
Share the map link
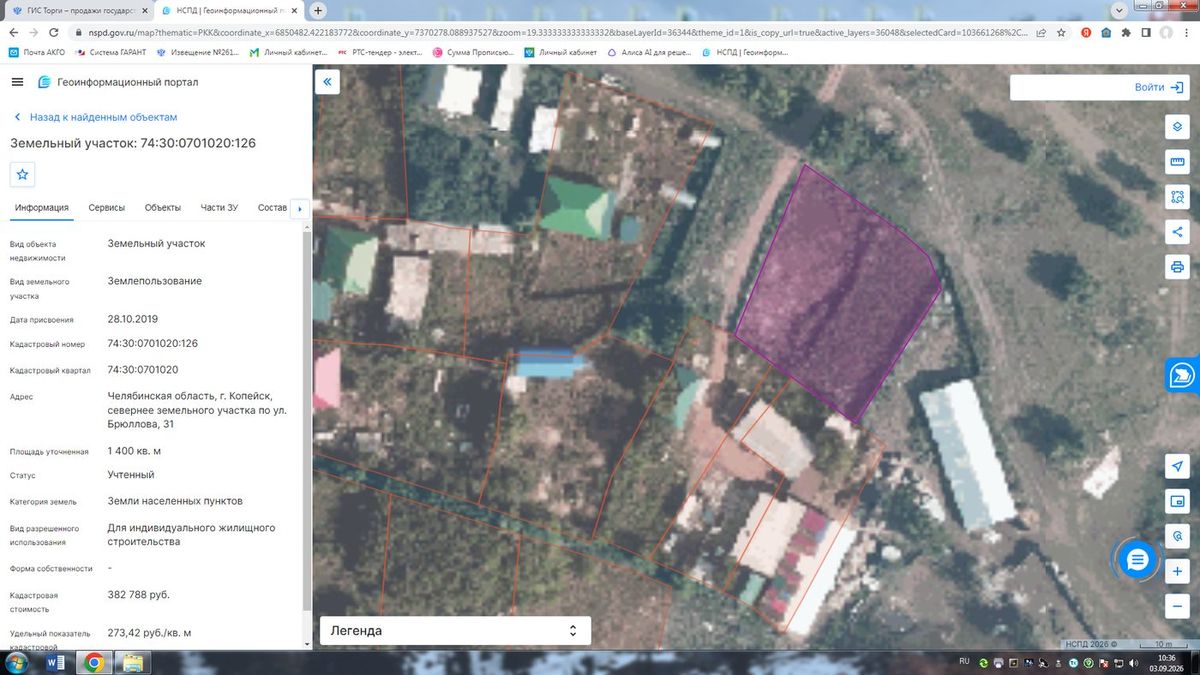pos(1177,232)
